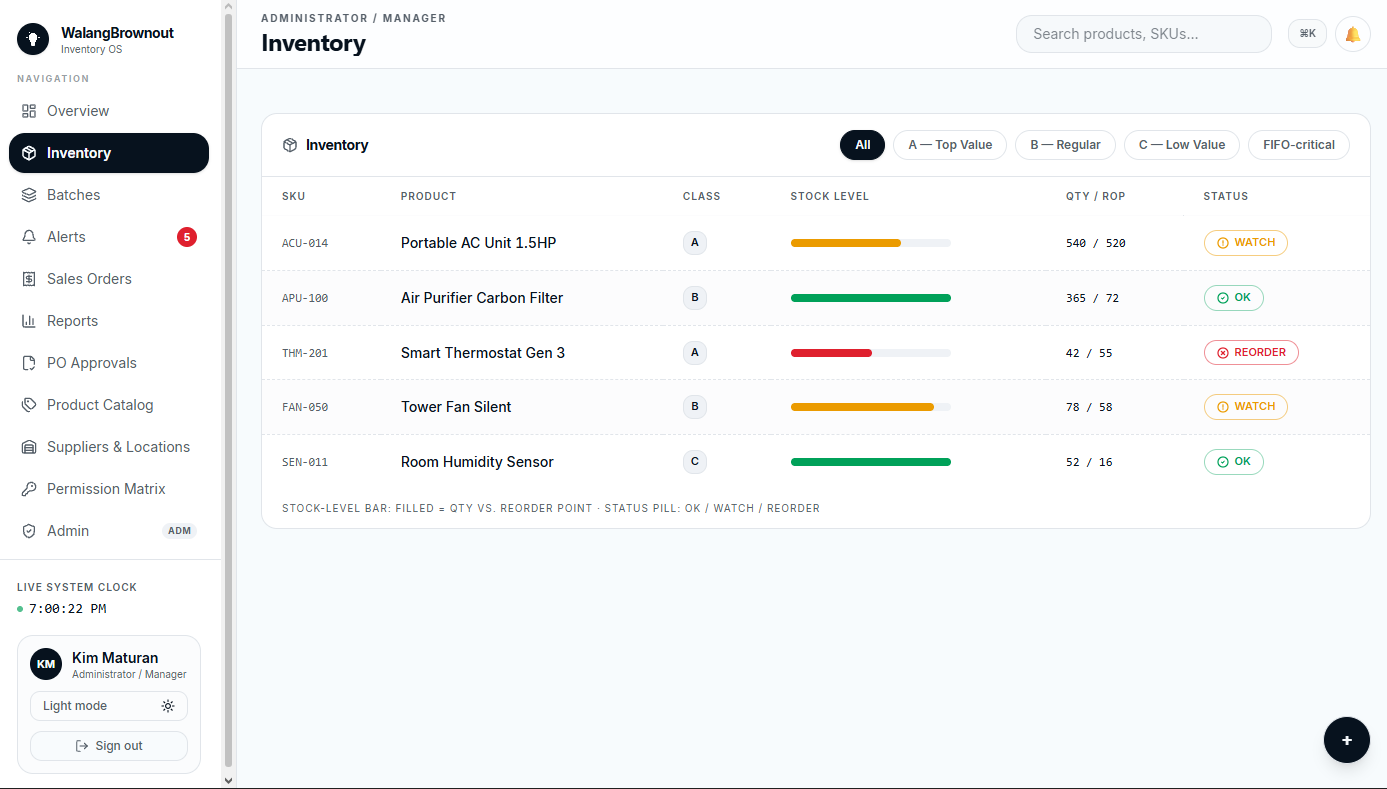Click the stock level bar for Tower Fan Silent
This screenshot has width=1387, height=789.
pos(870,407)
